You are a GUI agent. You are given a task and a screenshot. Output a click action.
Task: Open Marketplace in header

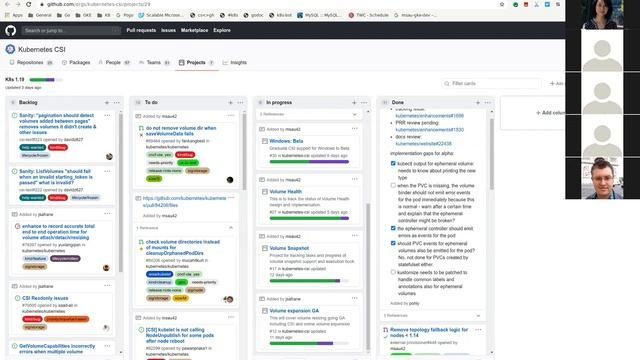coord(195,30)
